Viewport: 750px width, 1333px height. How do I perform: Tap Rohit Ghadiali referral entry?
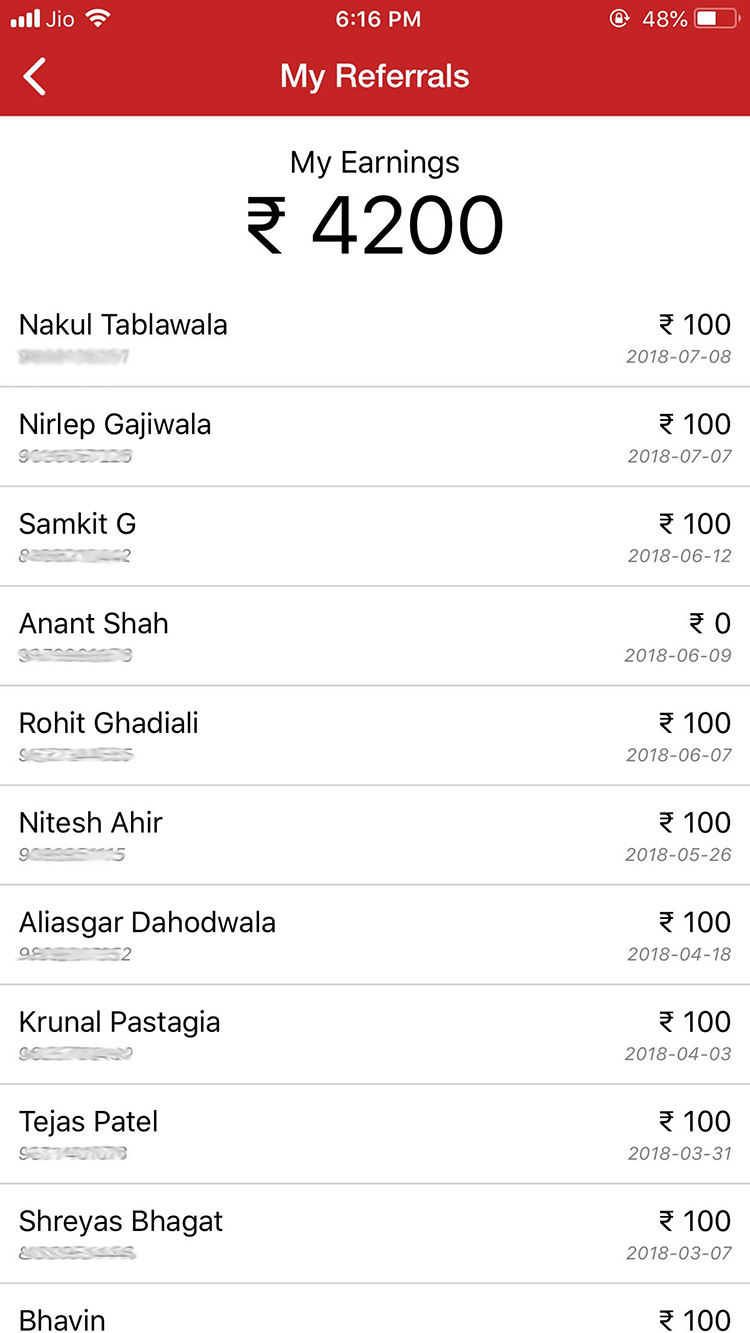tap(375, 736)
